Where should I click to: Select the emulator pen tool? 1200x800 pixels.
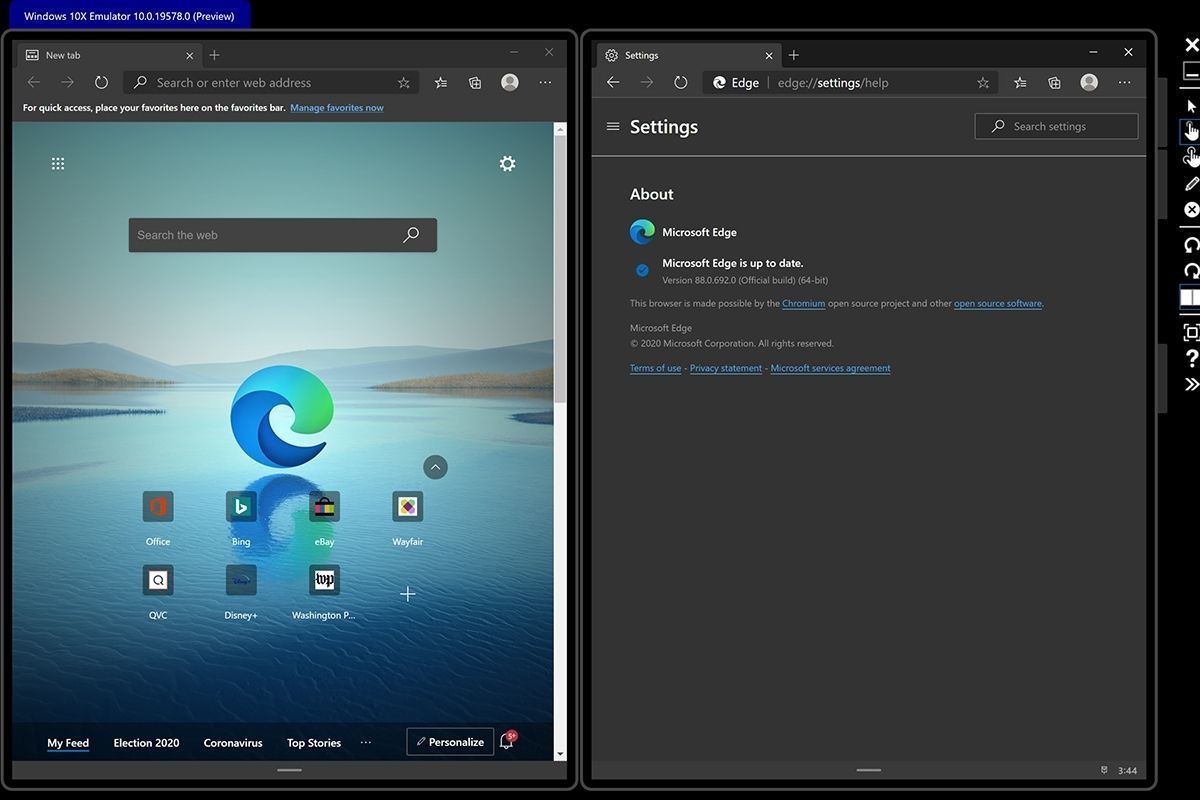click(1191, 184)
